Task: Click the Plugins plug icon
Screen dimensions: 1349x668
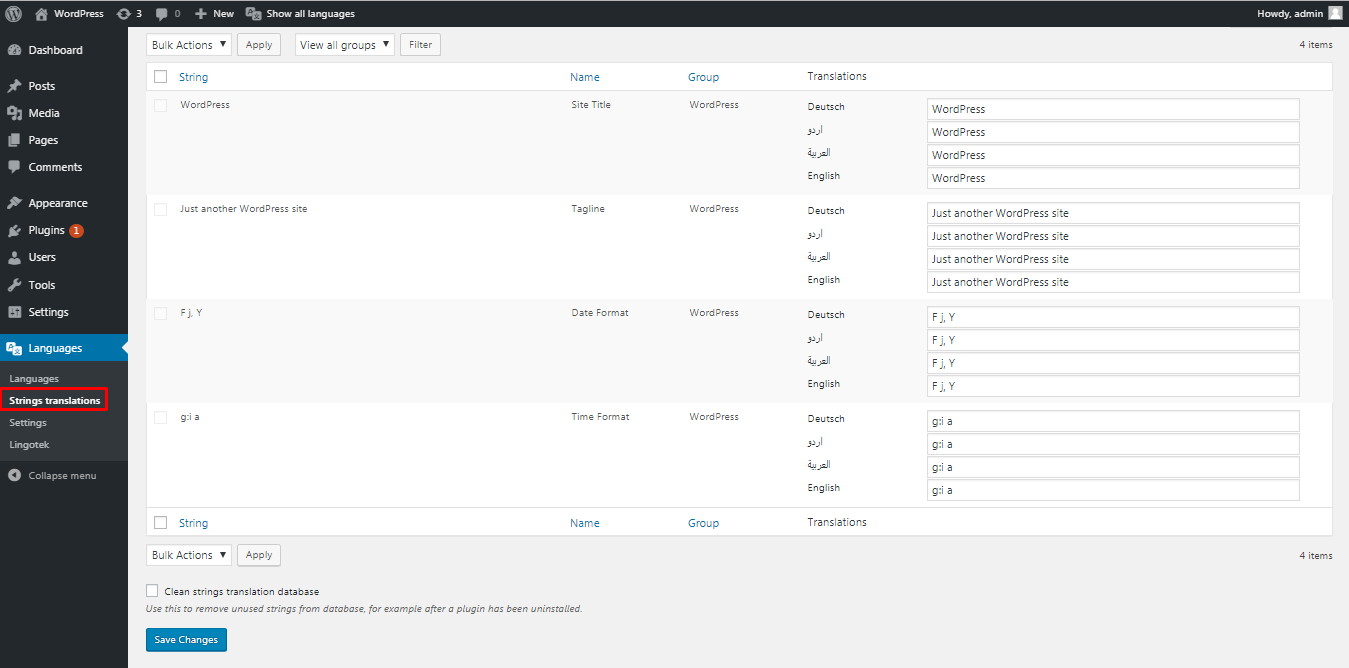Action: point(14,230)
